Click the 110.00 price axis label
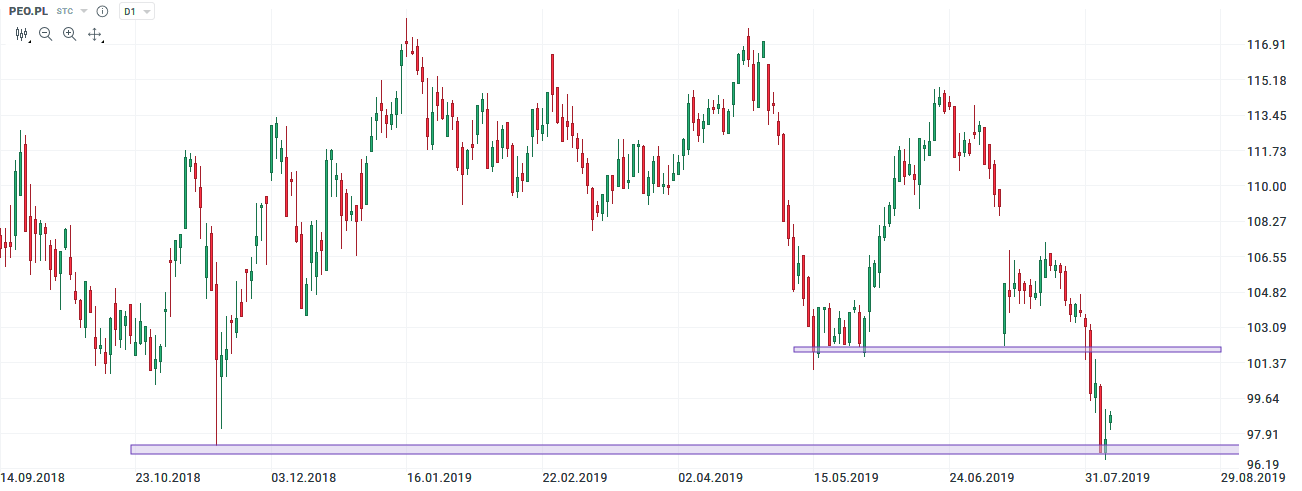The image size is (1302, 491). point(1266,186)
